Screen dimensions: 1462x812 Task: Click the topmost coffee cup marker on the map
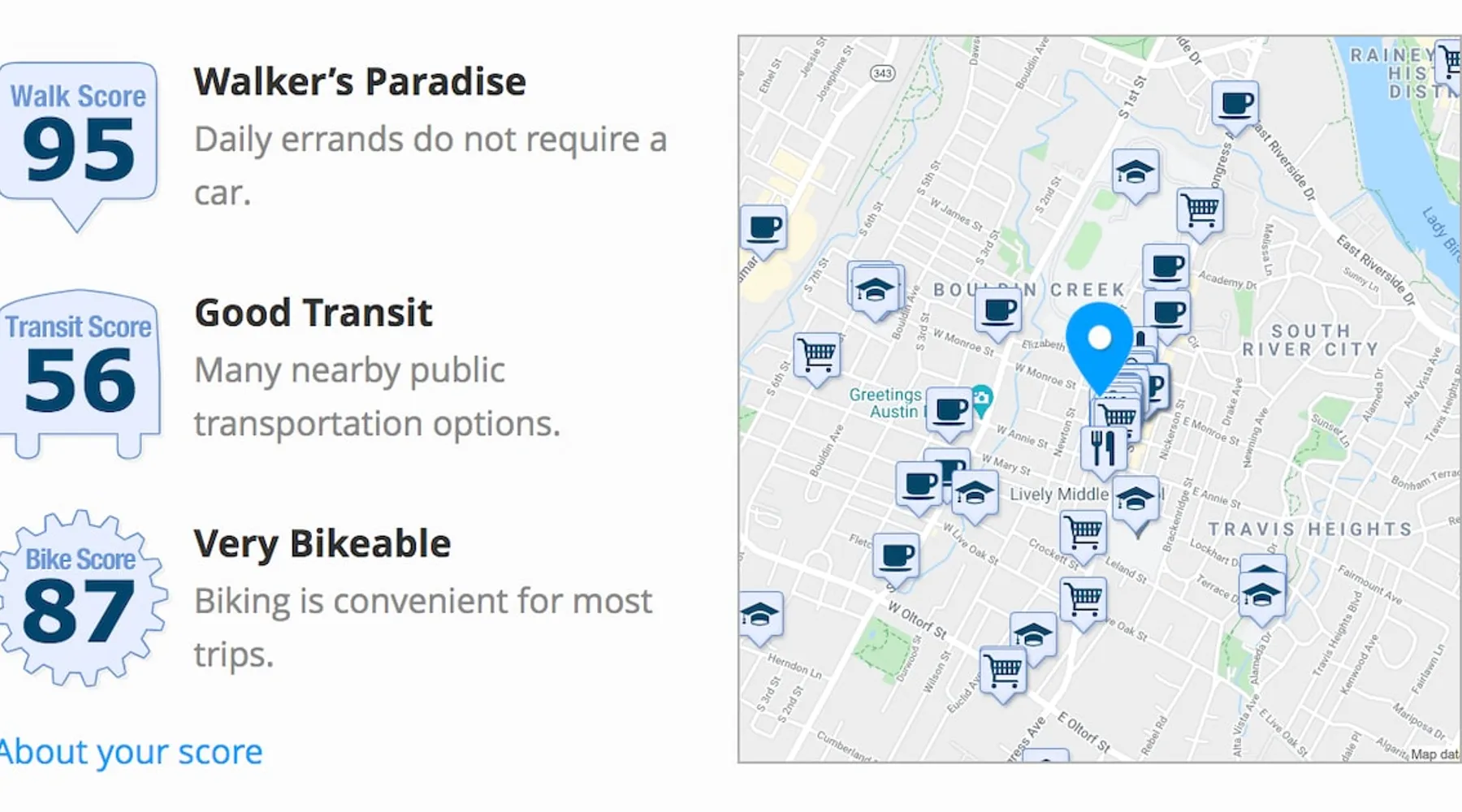click(1235, 104)
